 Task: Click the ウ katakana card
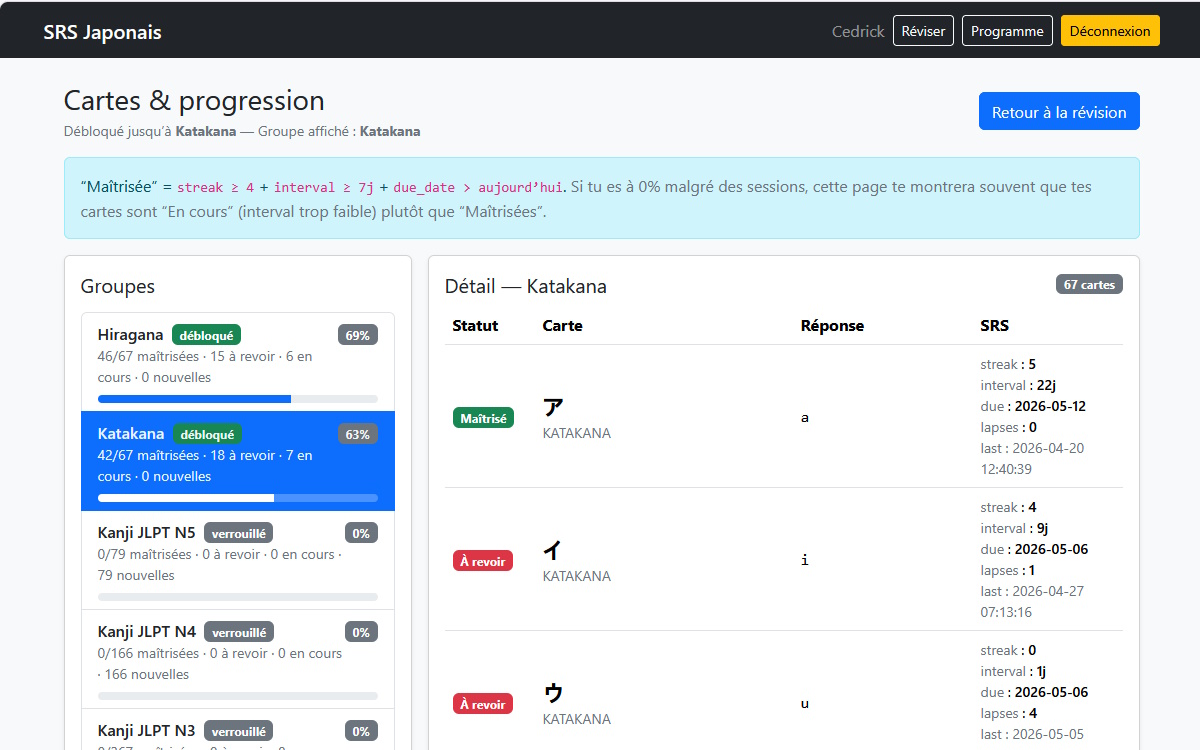click(553, 692)
